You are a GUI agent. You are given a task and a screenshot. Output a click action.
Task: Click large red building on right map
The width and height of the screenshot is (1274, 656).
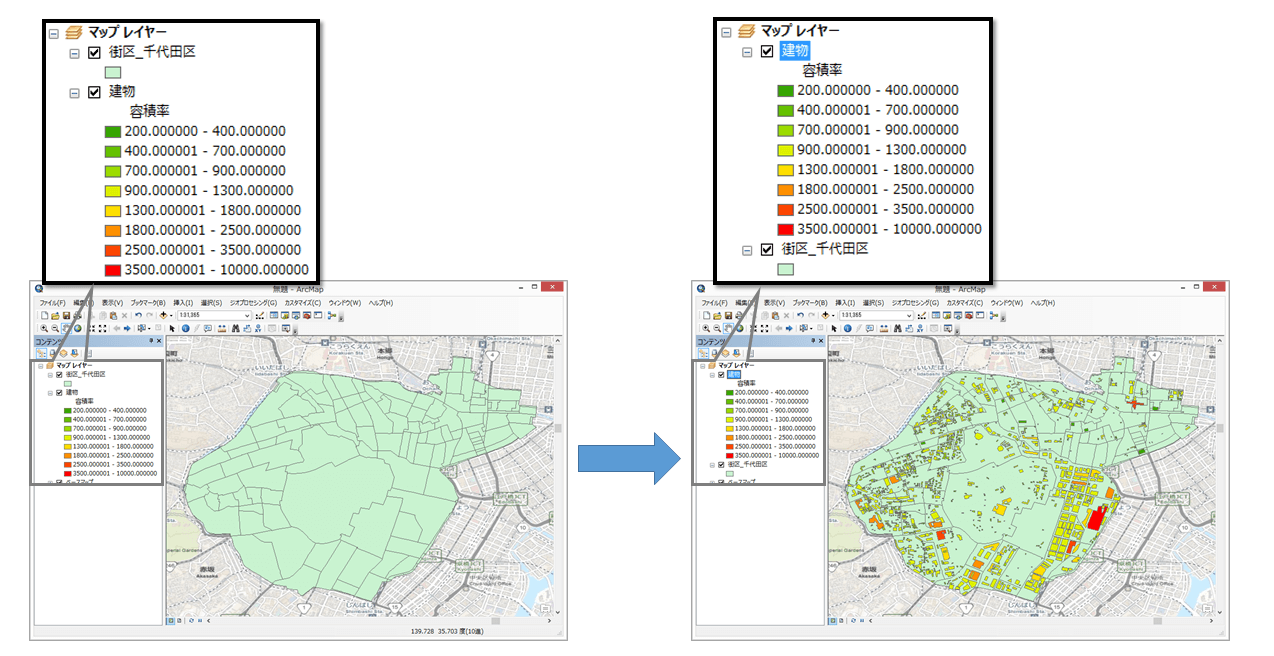1095,518
